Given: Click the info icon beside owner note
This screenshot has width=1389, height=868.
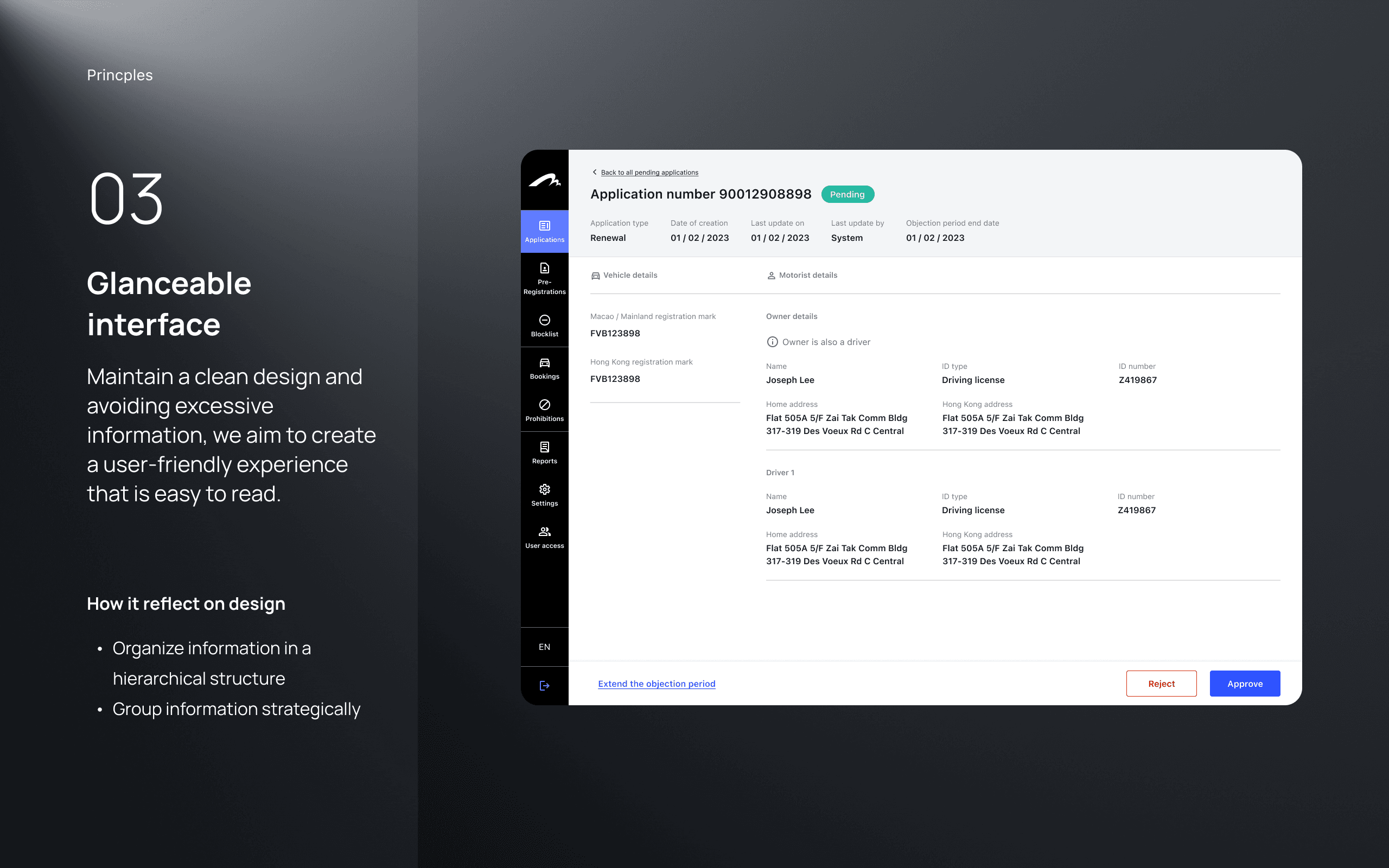Looking at the screenshot, I should pyautogui.click(x=773, y=342).
